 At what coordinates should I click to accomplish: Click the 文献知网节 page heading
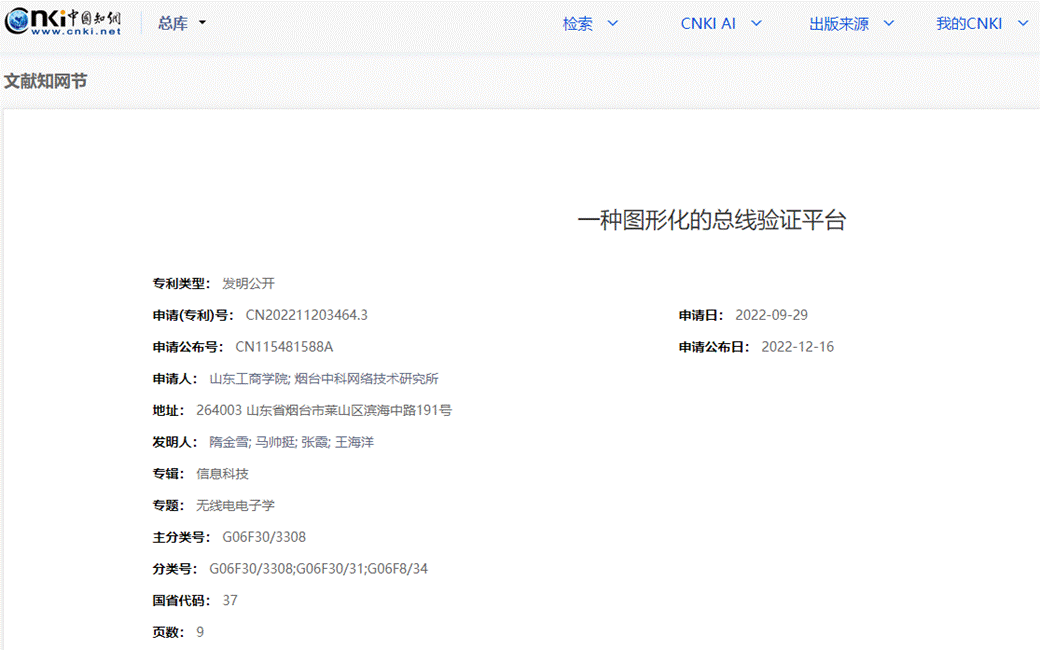point(45,81)
